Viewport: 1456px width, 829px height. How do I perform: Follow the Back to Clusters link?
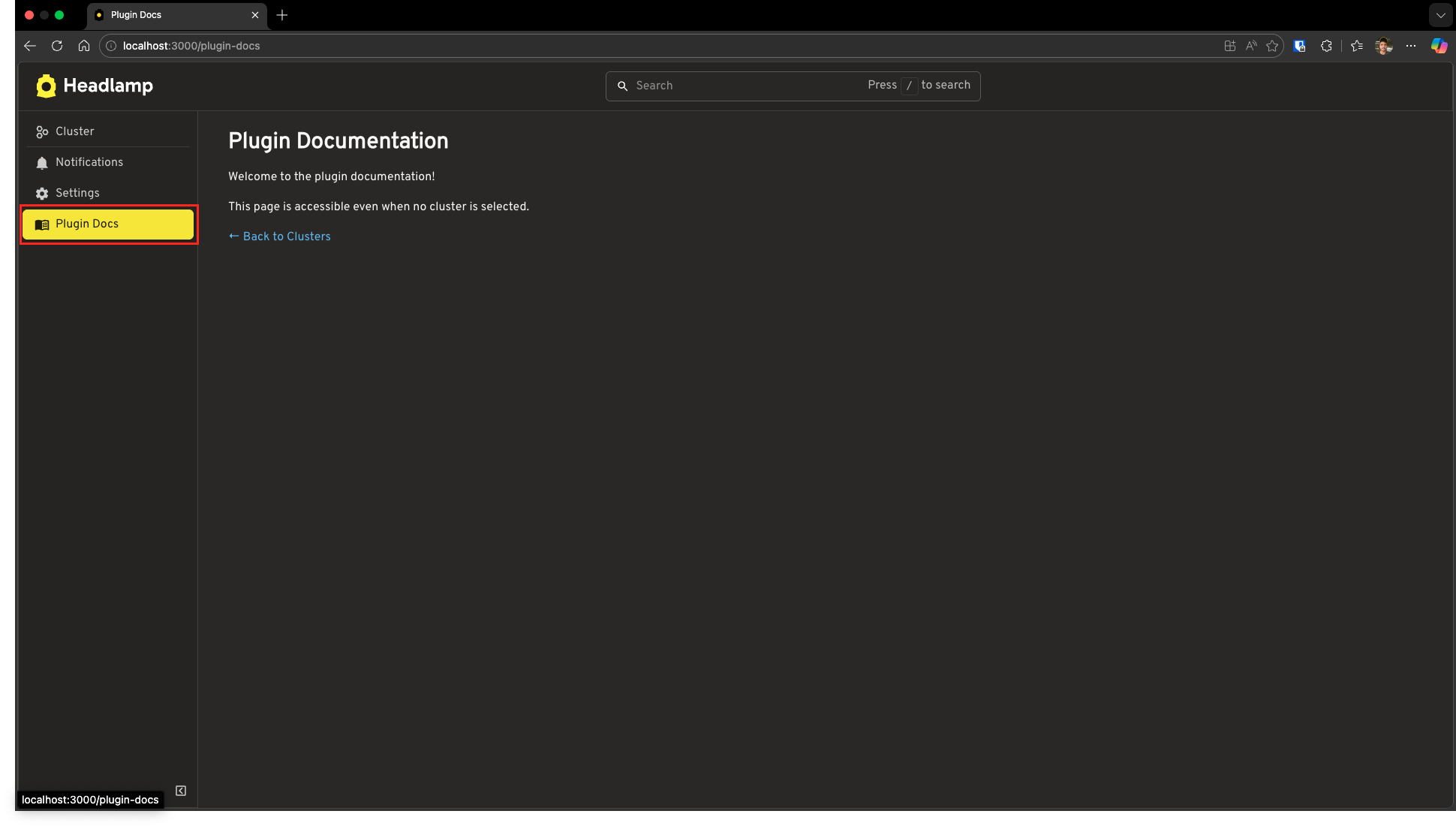point(279,236)
